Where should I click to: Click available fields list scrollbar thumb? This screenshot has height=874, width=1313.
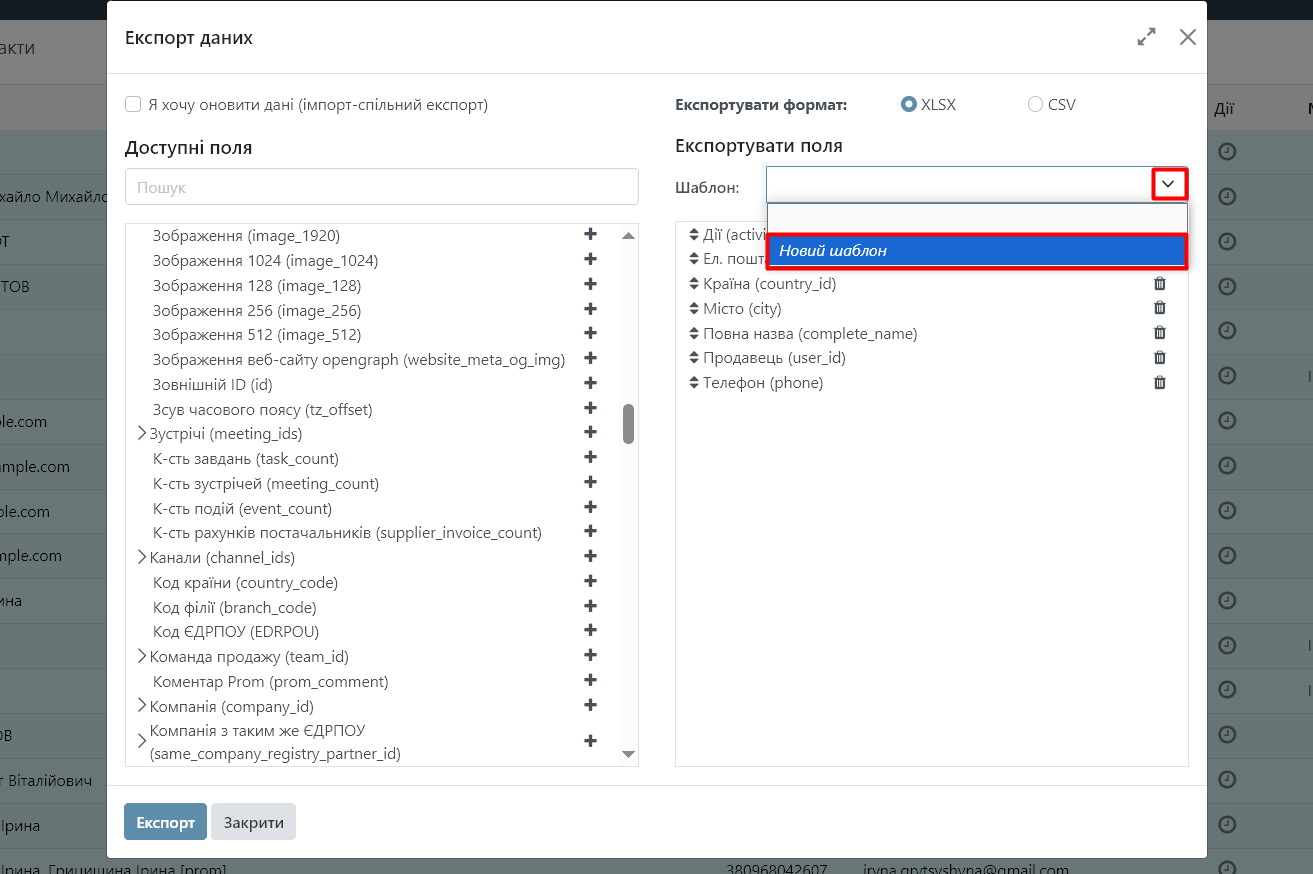[628, 423]
